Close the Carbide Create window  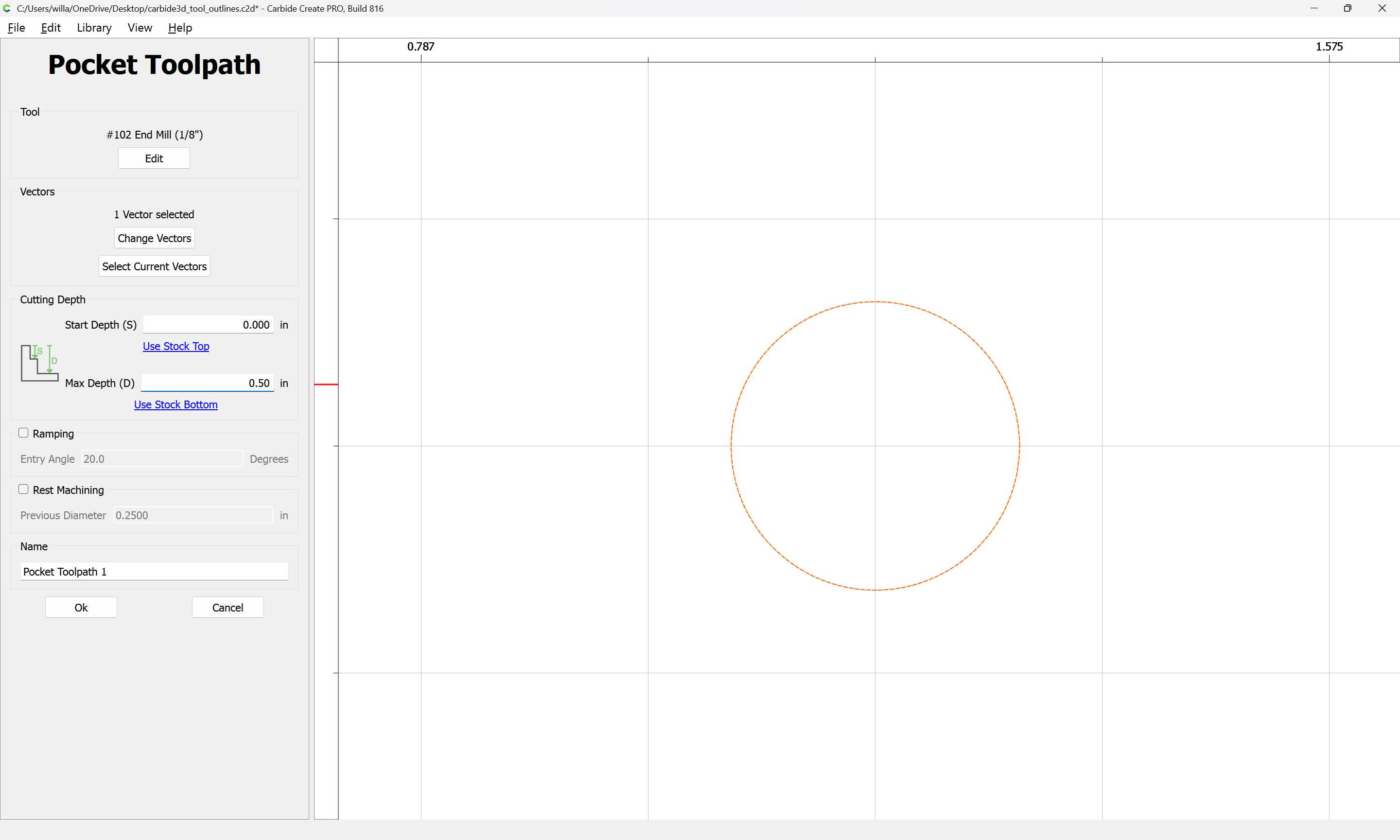click(x=1382, y=8)
